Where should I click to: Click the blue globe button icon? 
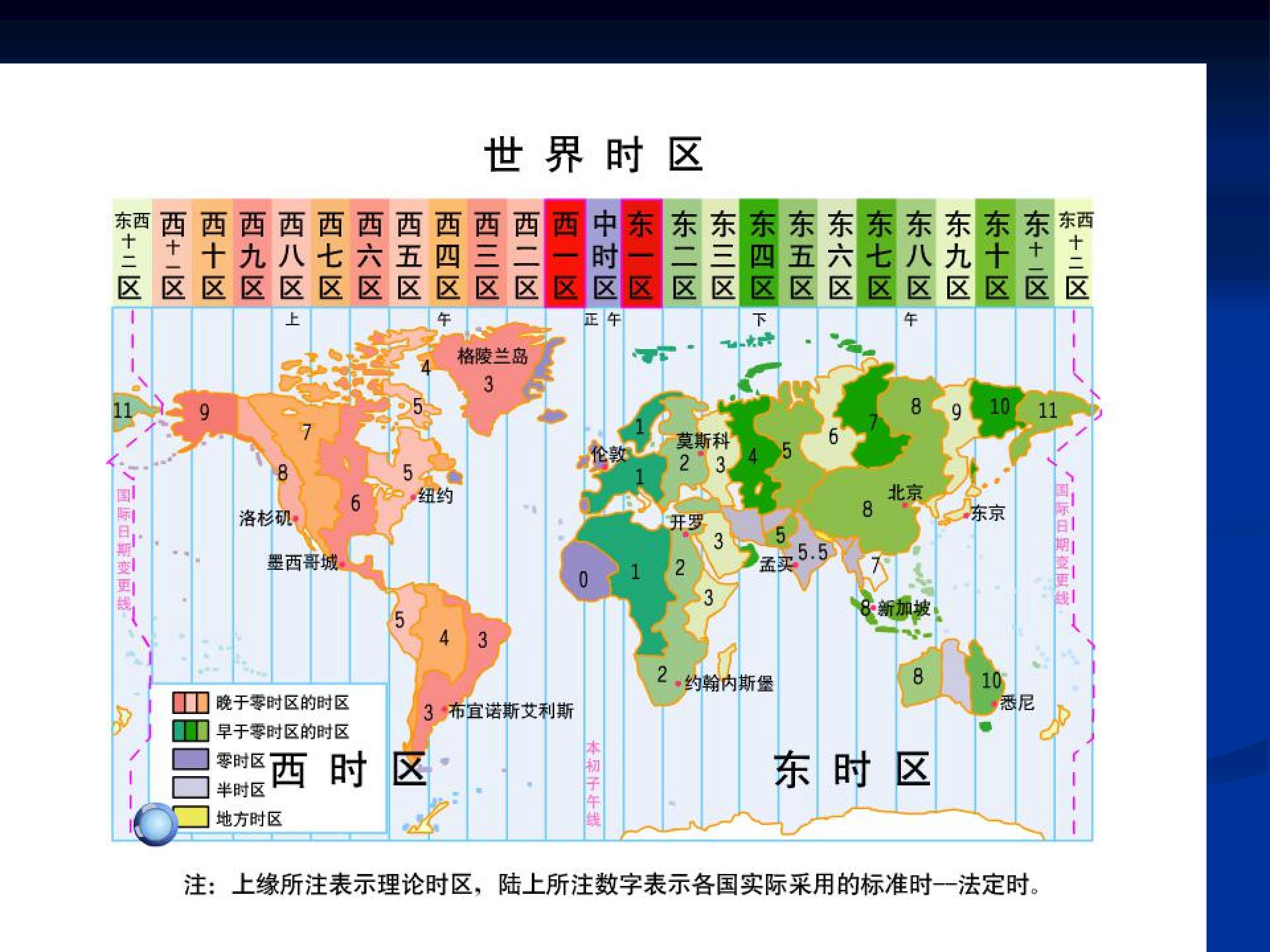[154, 825]
